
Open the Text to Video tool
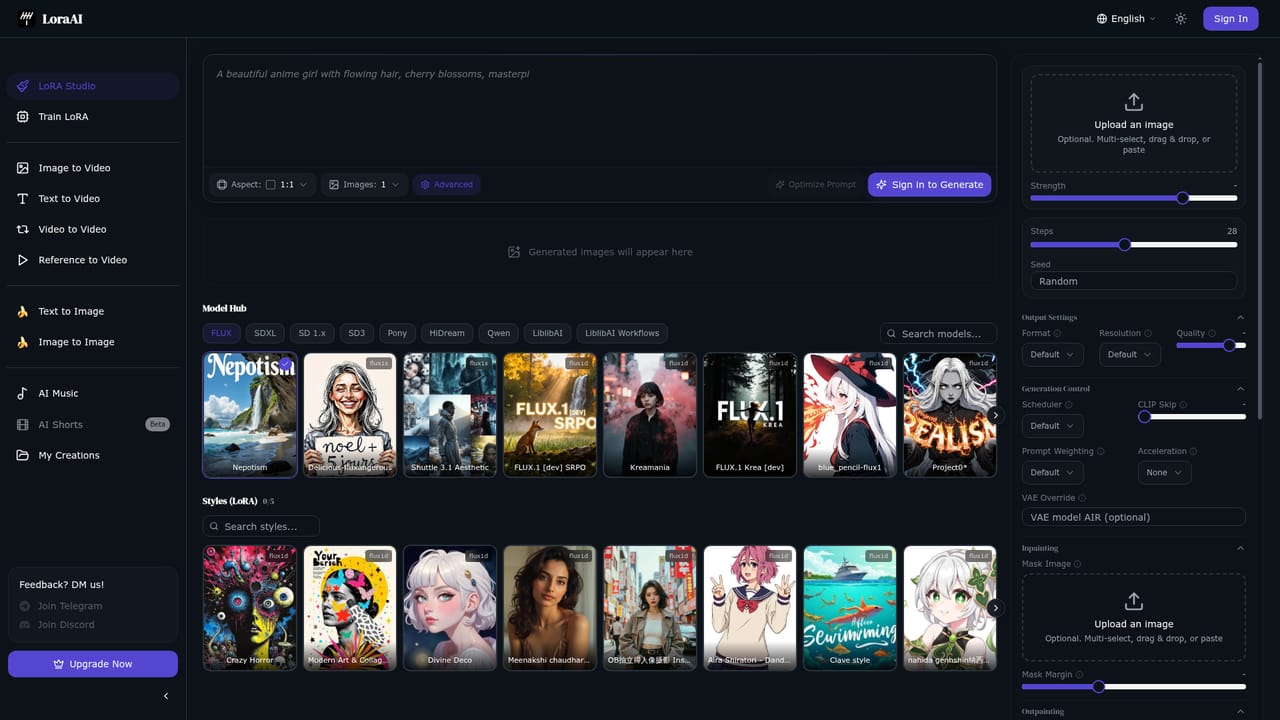click(x=93, y=198)
